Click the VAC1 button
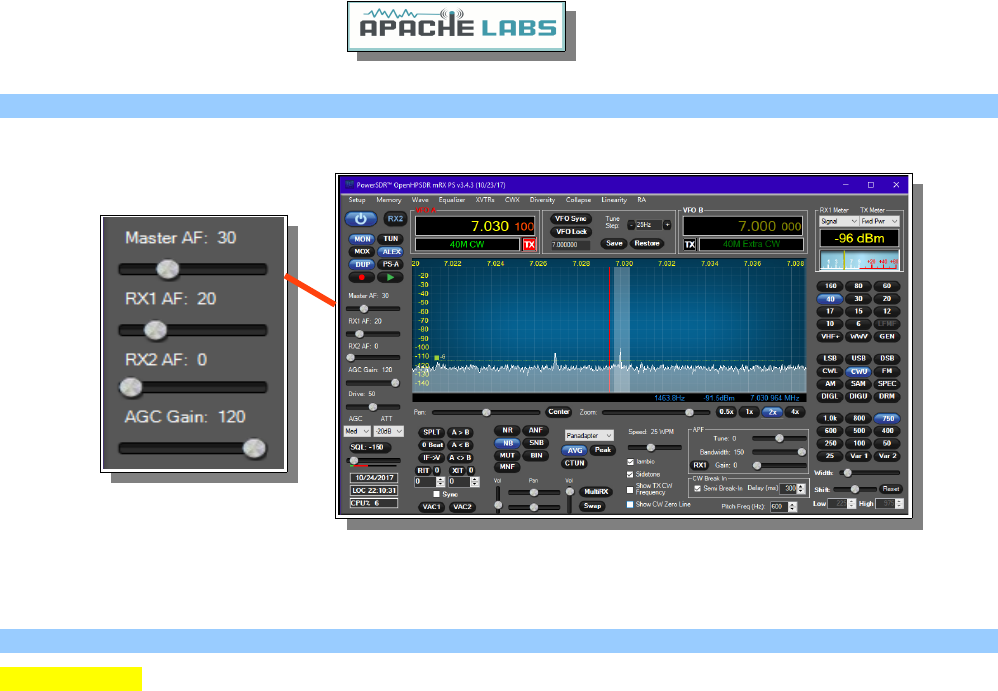The height and width of the screenshot is (691, 998). click(x=432, y=507)
